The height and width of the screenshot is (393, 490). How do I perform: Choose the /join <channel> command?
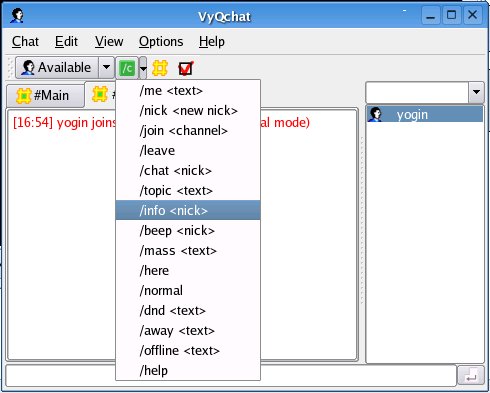pyautogui.click(x=188, y=131)
